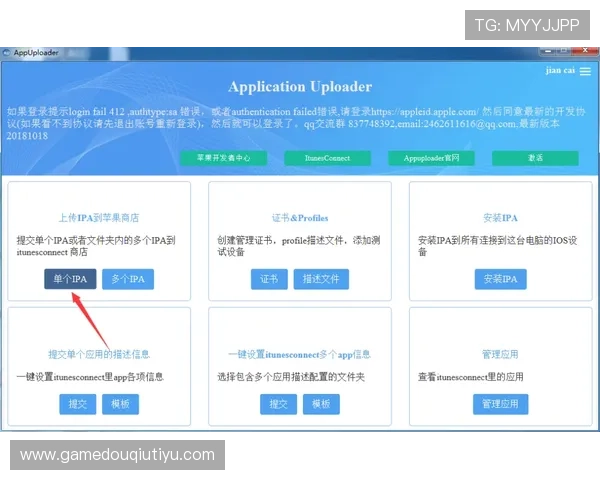600x480 pixels.
Task: Select the 上传IPA到苹果商店 heading
Action: pos(99,218)
